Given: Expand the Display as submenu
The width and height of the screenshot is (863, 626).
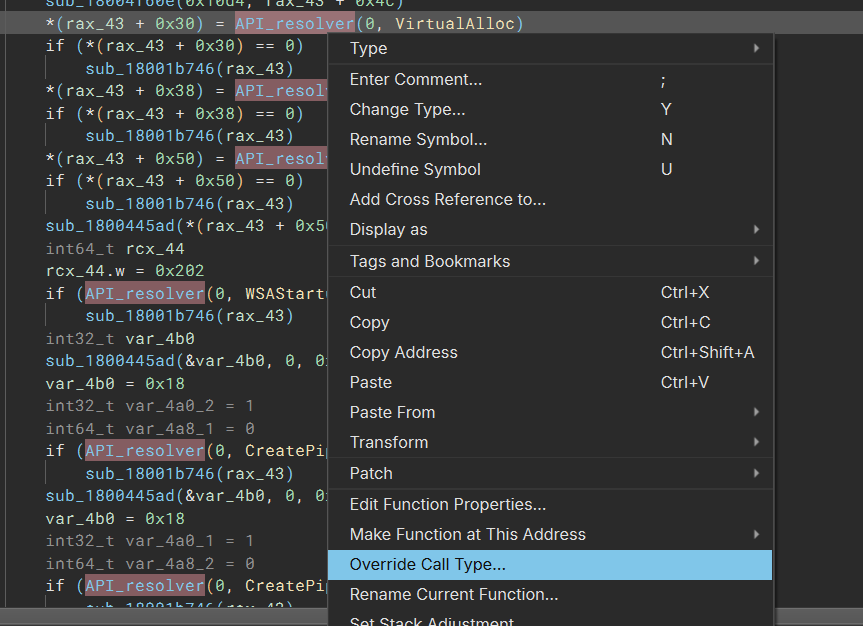Looking at the screenshot, I should (x=550, y=230).
